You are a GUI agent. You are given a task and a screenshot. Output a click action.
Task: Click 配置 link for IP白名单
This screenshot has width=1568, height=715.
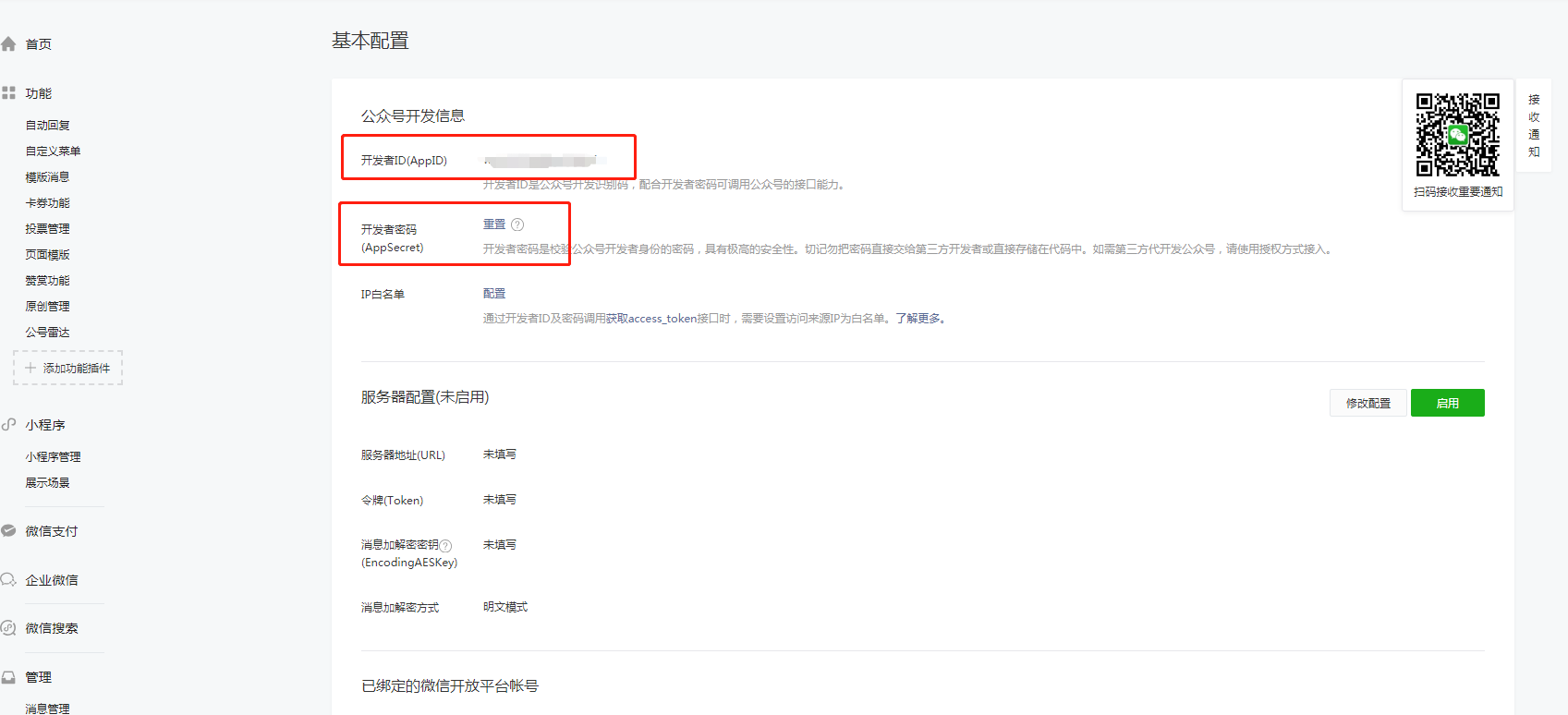pyautogui.click(x=494, y=294)
